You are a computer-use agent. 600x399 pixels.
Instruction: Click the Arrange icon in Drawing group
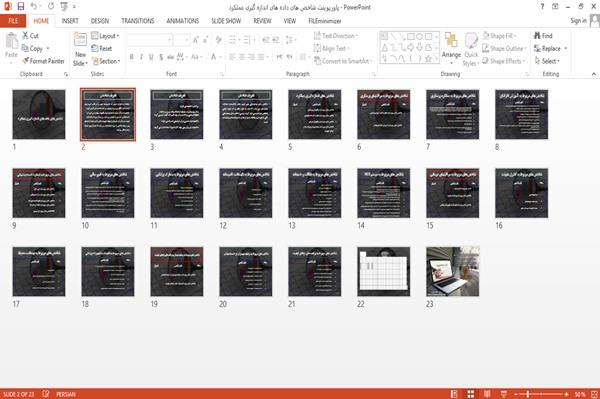pos(451,48)
